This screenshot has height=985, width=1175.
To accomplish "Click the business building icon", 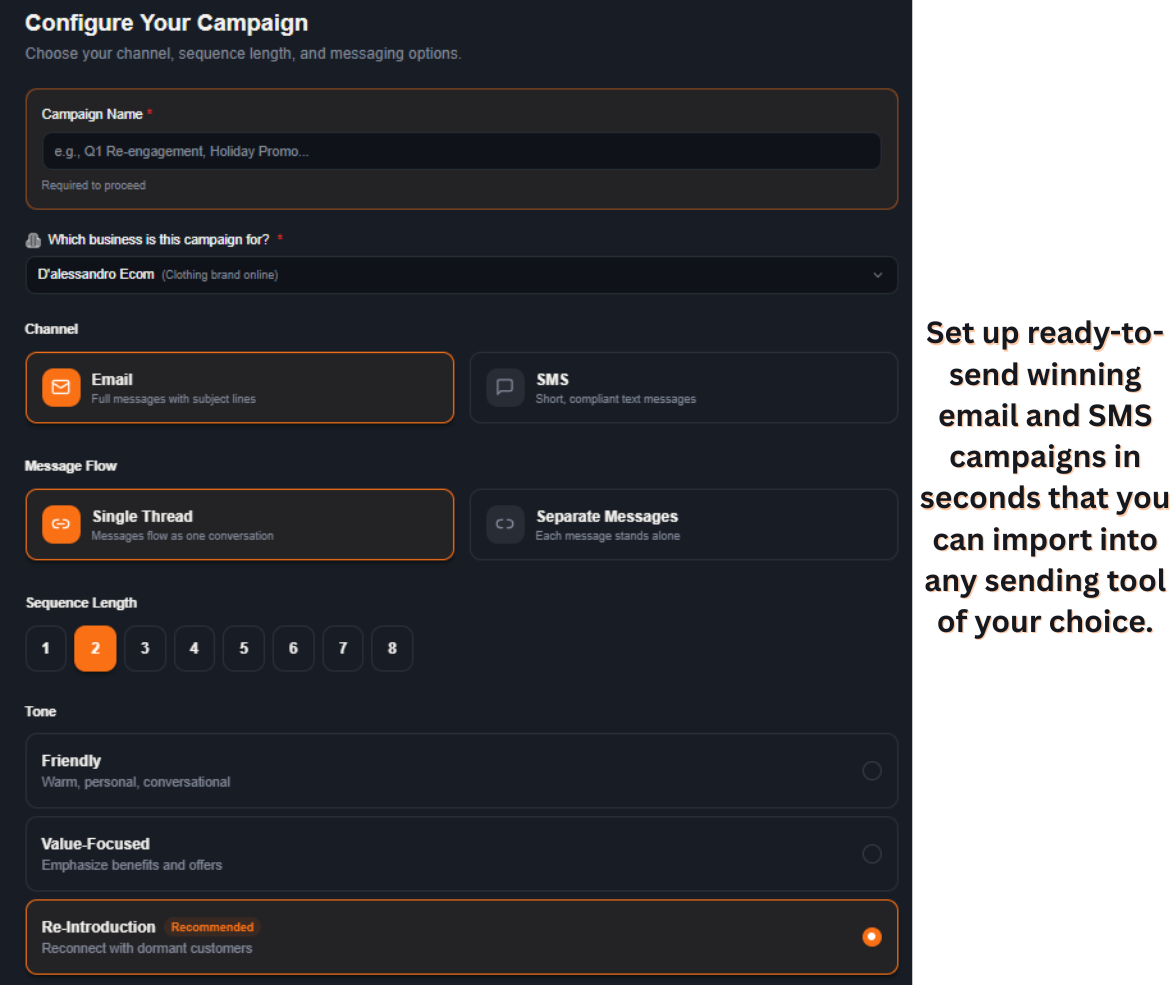I will click(x=33, y=239).
